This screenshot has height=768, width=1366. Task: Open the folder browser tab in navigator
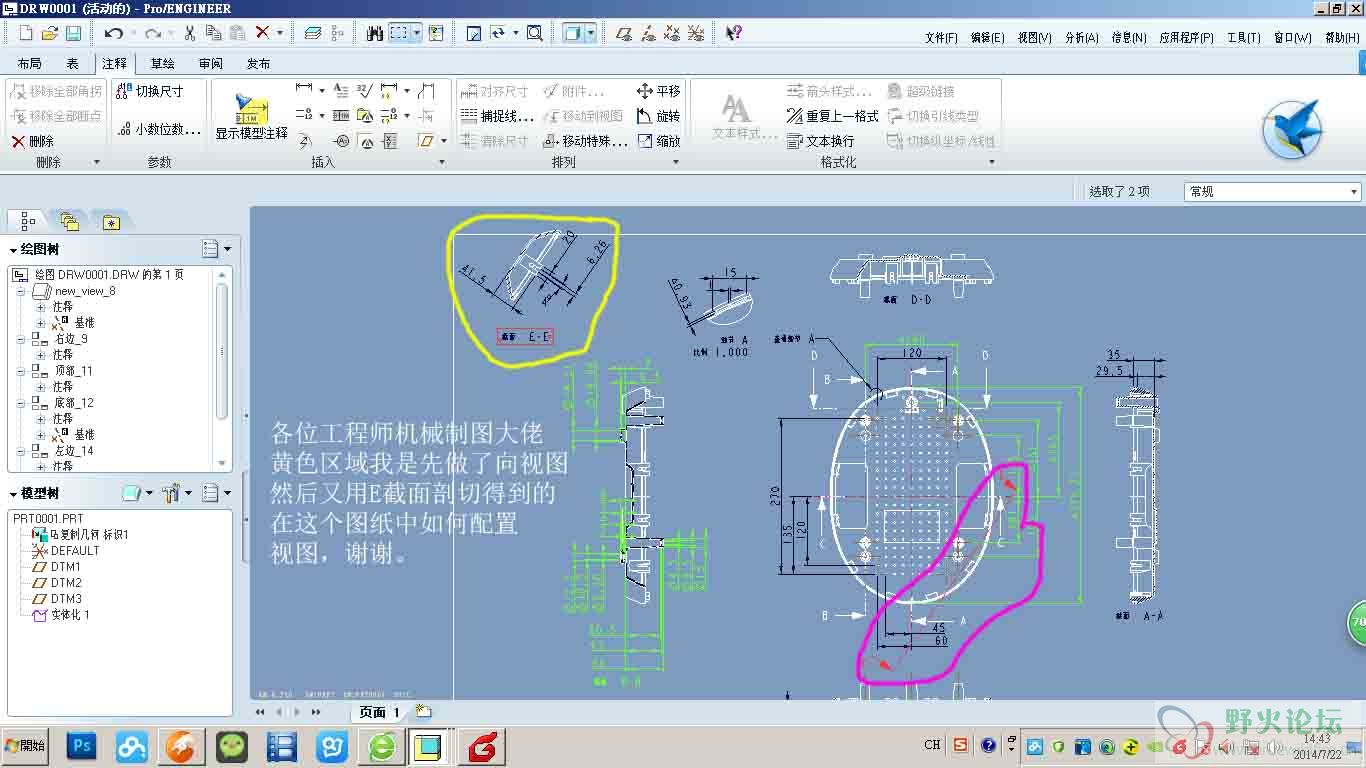69,221
